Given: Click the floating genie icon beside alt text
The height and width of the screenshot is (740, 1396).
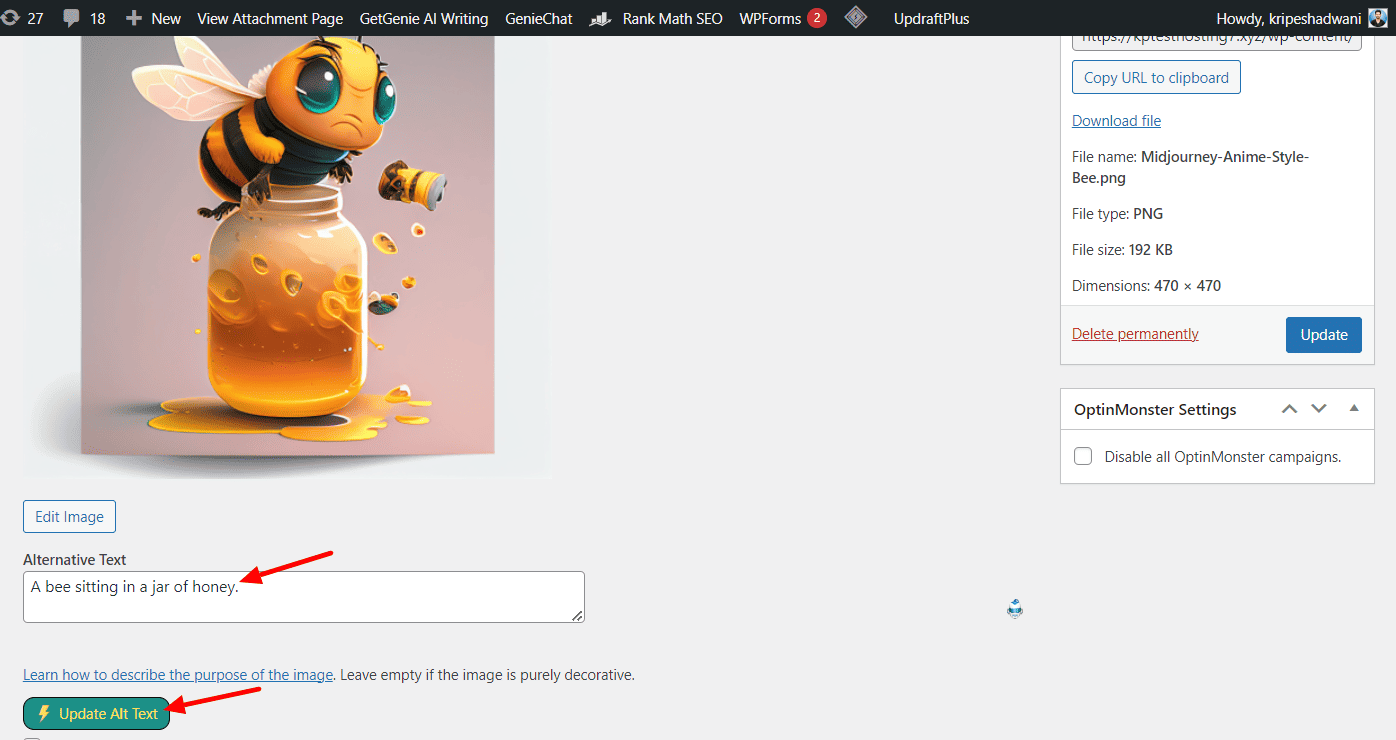Looking at the screenshot, I should point(1015,609).
